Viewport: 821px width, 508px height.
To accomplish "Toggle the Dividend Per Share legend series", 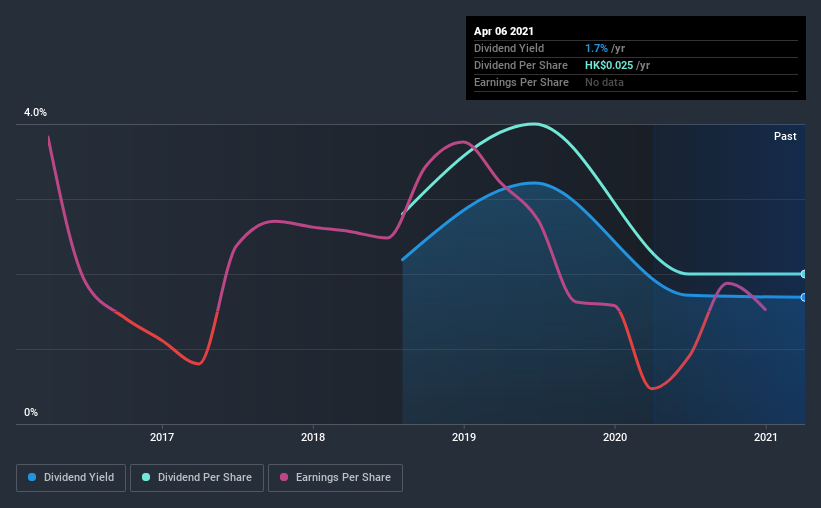I will click(197, 478).
